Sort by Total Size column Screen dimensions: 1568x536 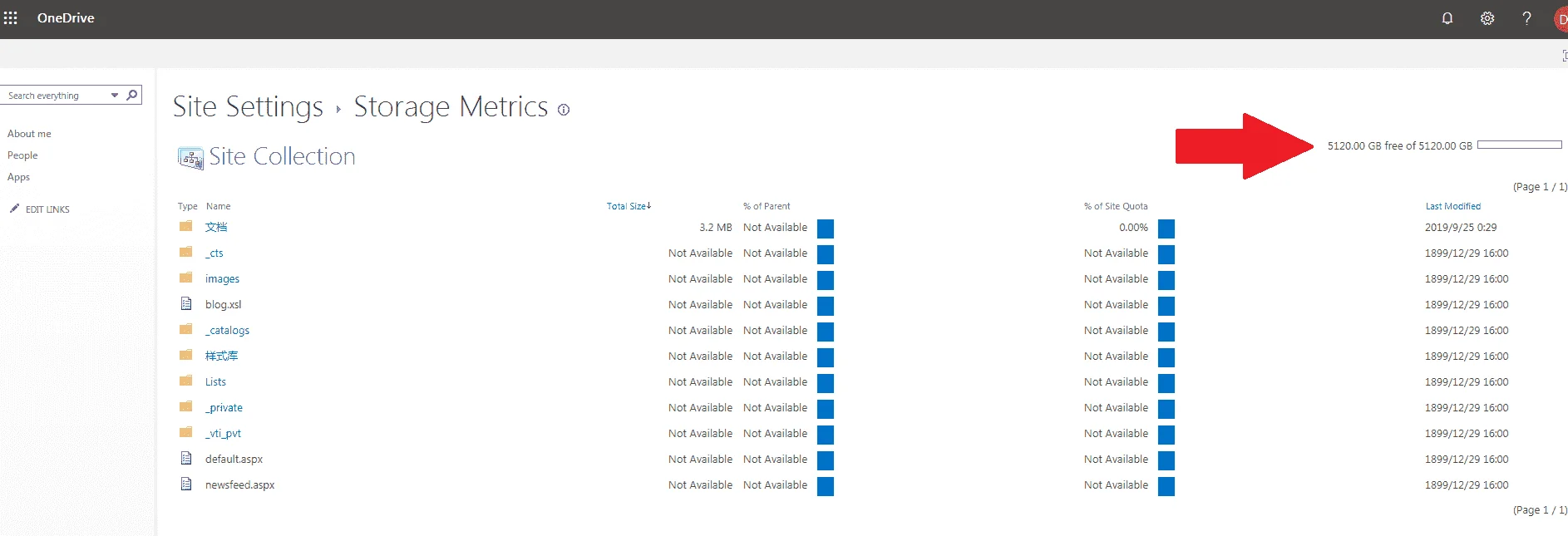click(629, 206)
